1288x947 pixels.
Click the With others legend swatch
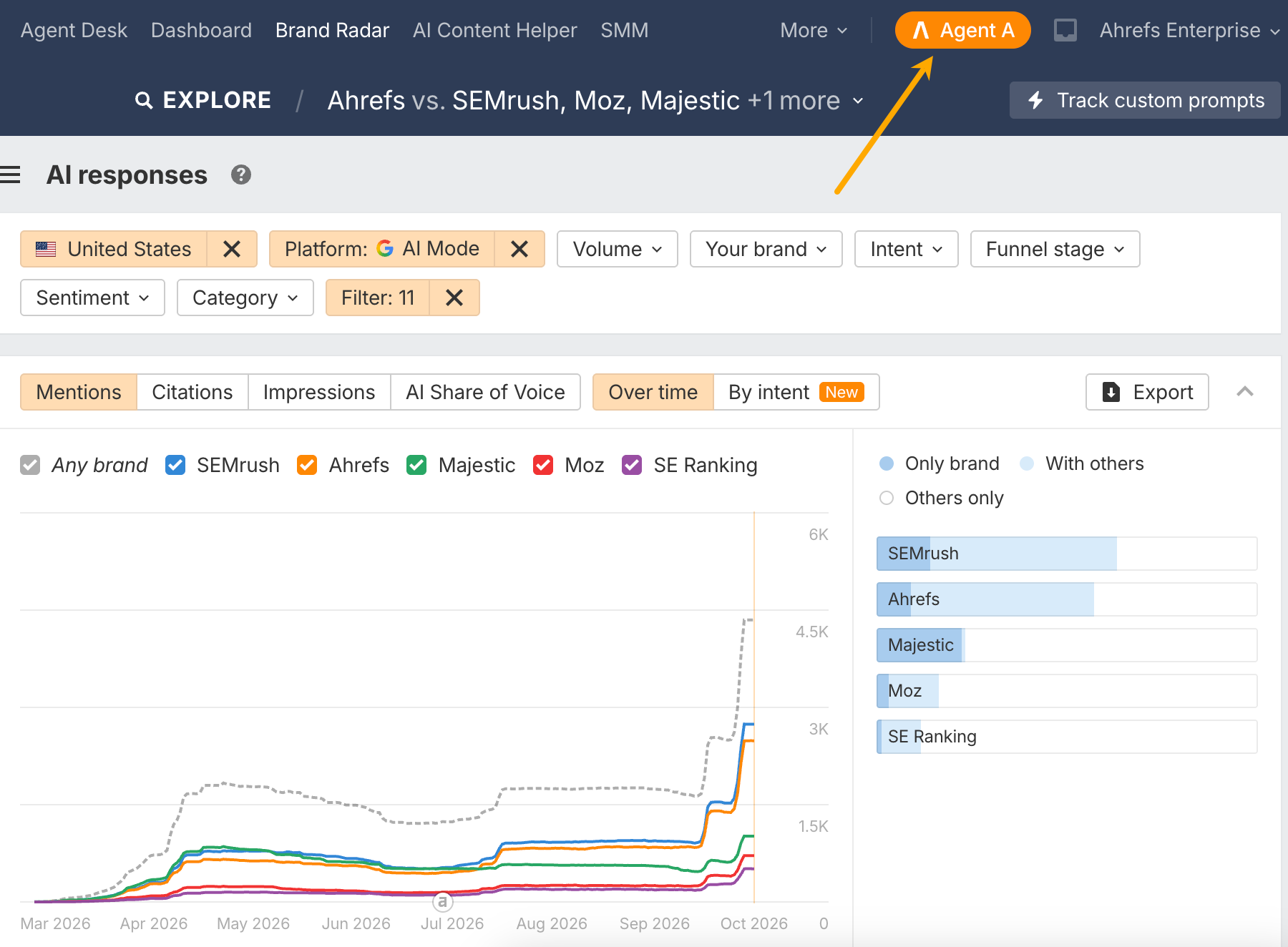[x=1027, y=463]
